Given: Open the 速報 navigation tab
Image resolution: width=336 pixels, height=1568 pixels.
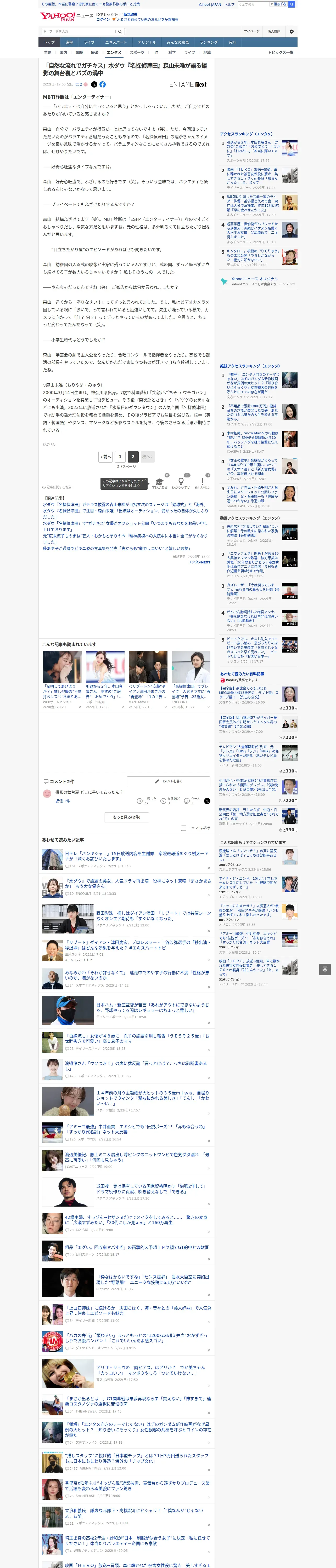Looking at the screenshot, I should point(69,43).
